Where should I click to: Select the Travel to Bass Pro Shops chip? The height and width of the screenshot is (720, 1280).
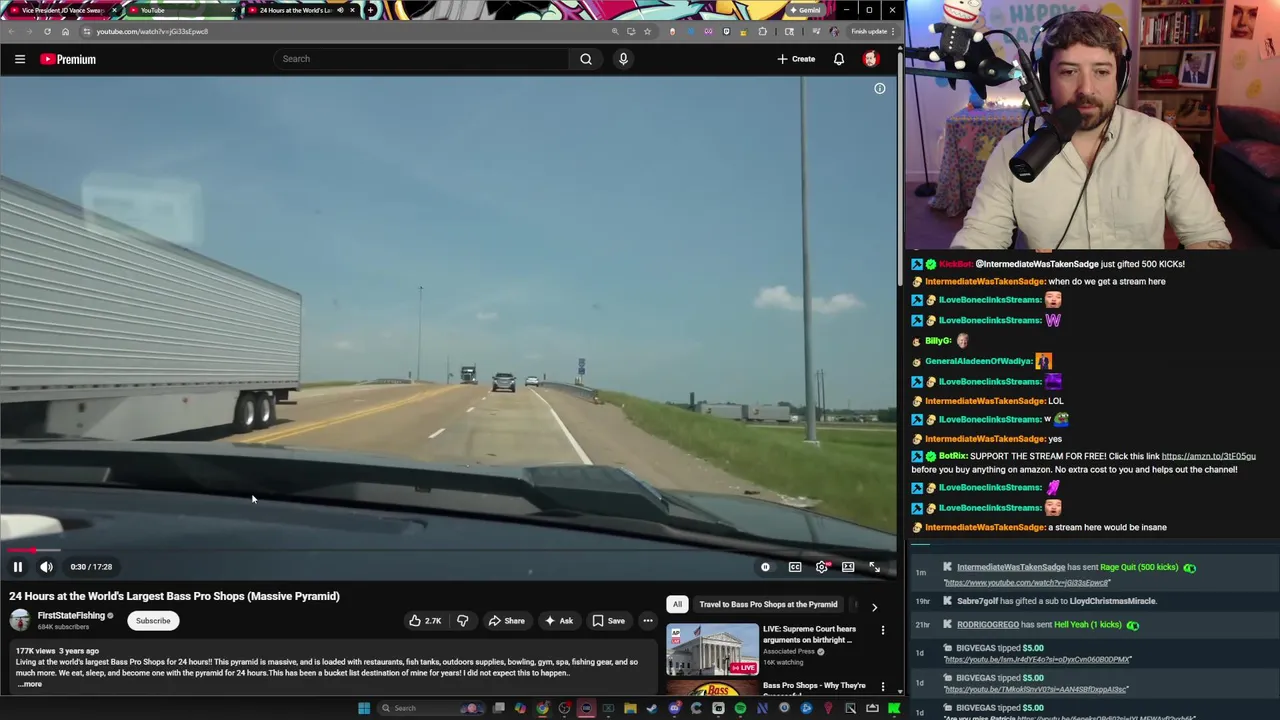(768, 604)
